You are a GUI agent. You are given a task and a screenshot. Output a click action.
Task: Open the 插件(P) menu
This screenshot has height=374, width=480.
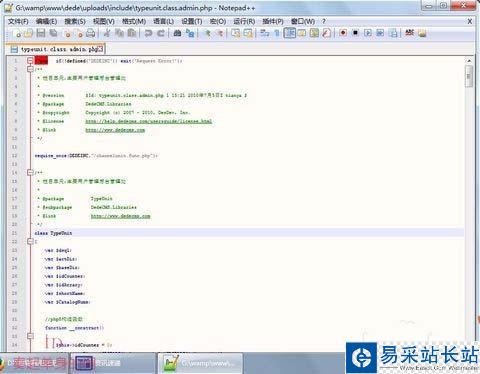click(x=273, y=21)
